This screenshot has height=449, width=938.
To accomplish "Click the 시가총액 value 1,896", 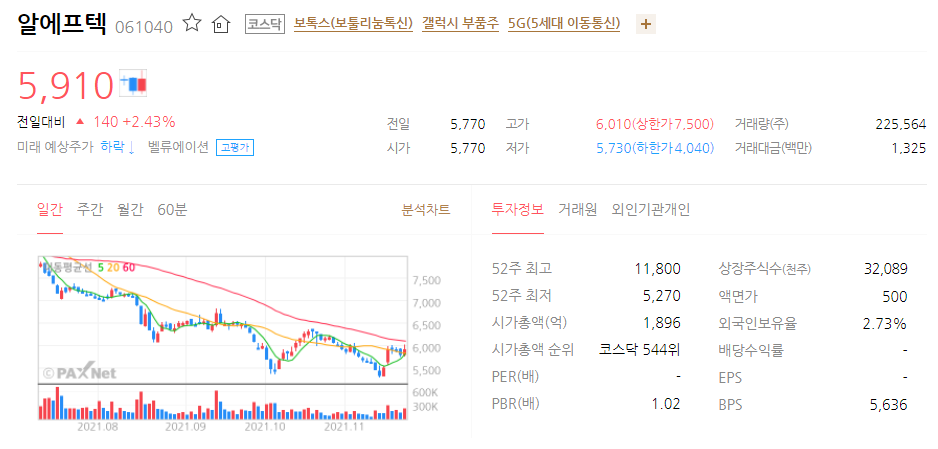I will (662, 323).
